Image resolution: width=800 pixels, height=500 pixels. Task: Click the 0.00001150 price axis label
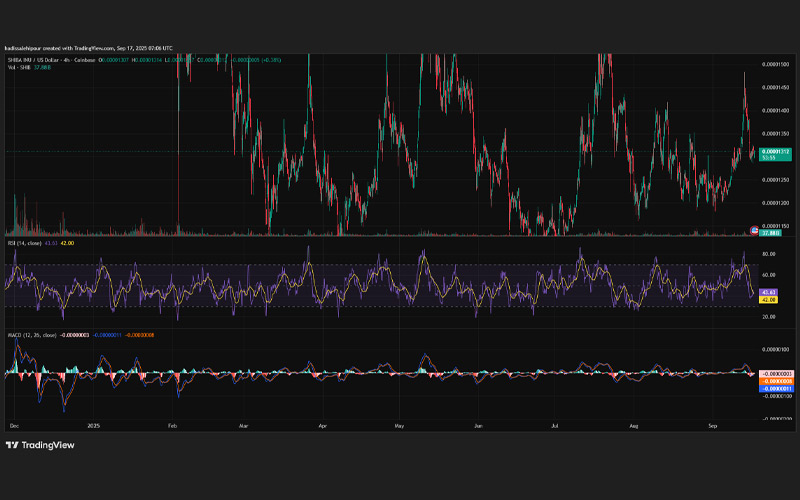point(775,226)
